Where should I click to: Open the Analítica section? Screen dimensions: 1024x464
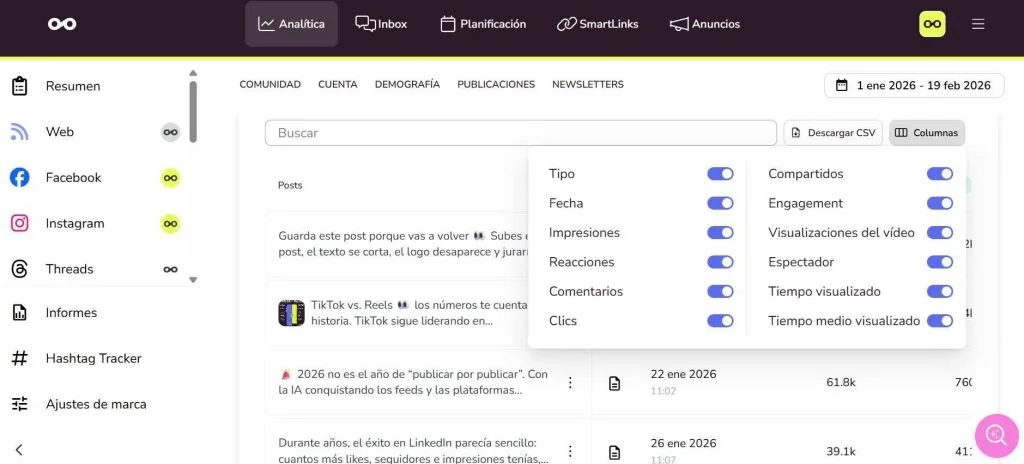291,24
